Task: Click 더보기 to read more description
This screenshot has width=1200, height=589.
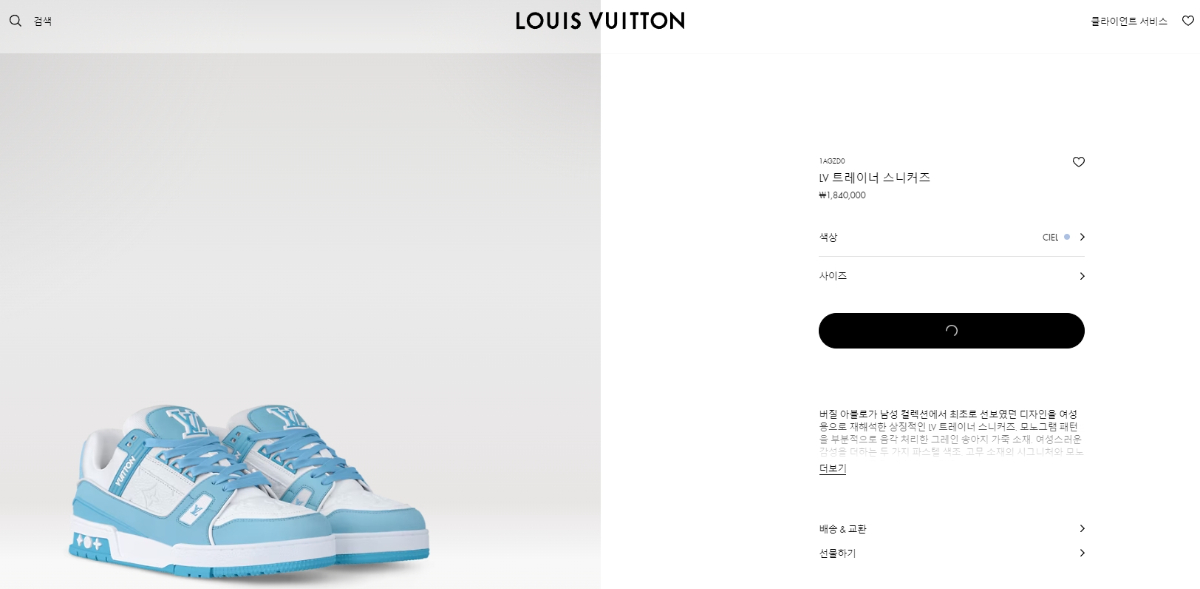Action: click(832, 469)
